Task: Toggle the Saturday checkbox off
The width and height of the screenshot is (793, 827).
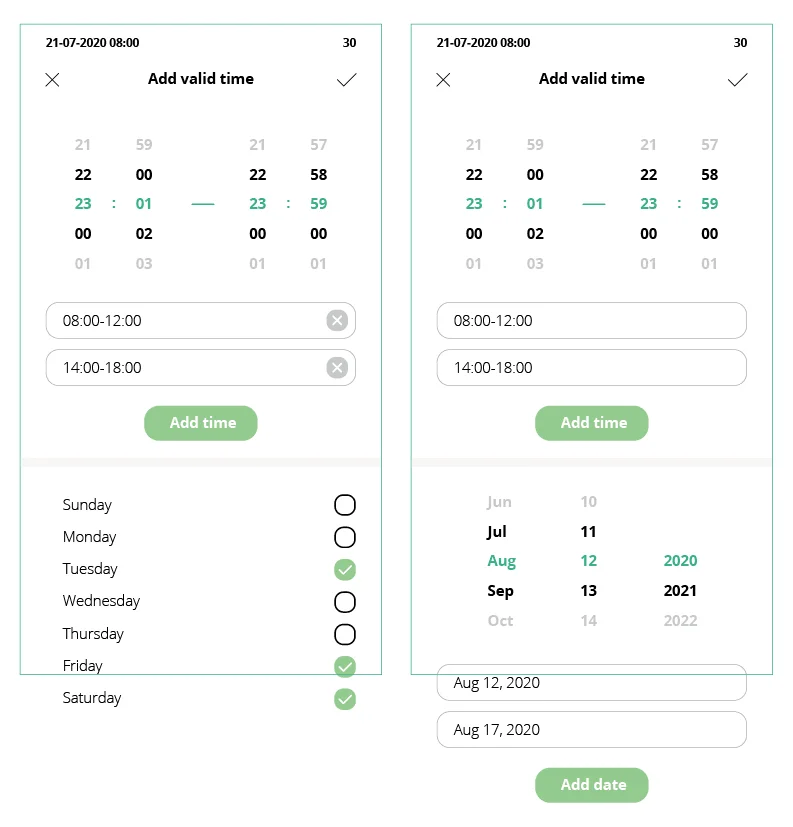Action: click(x=345, y=699)
